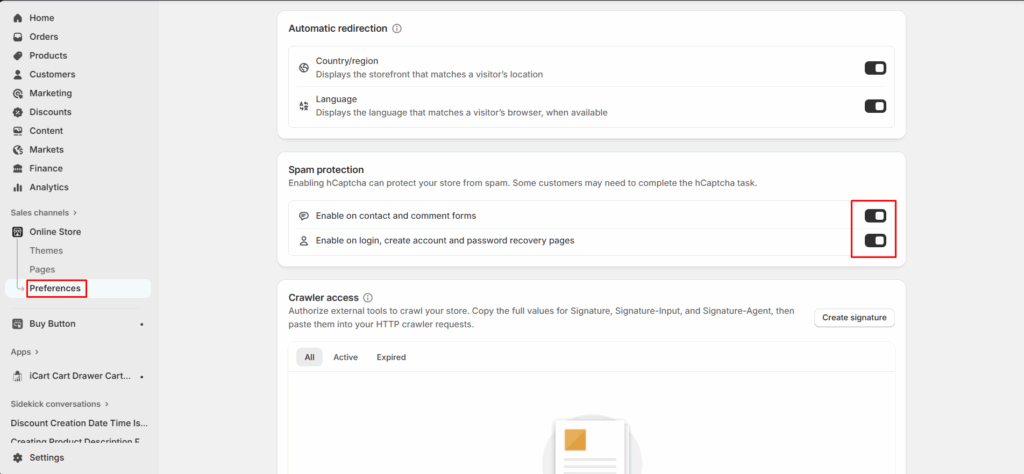Open Customers using the person icon
This screenshot has height=474, width=1024.
tap(17, 75)
